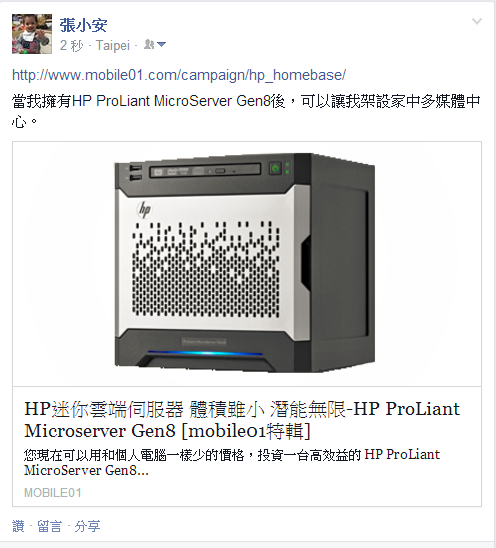
Task: Open the post options chevron menu
Action: tap(477, 21)
